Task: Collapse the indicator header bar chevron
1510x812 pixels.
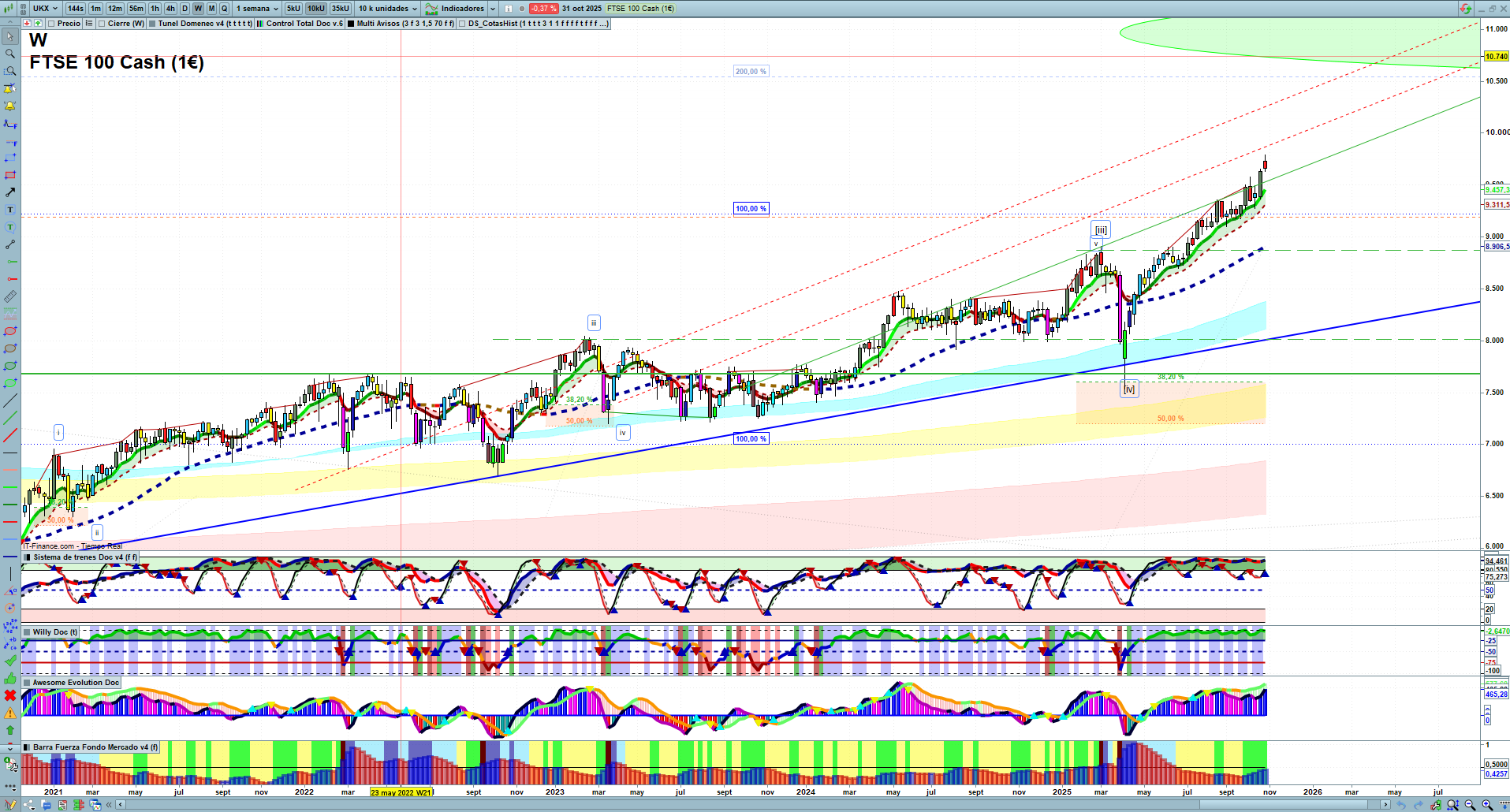Action: pos(10,24)
